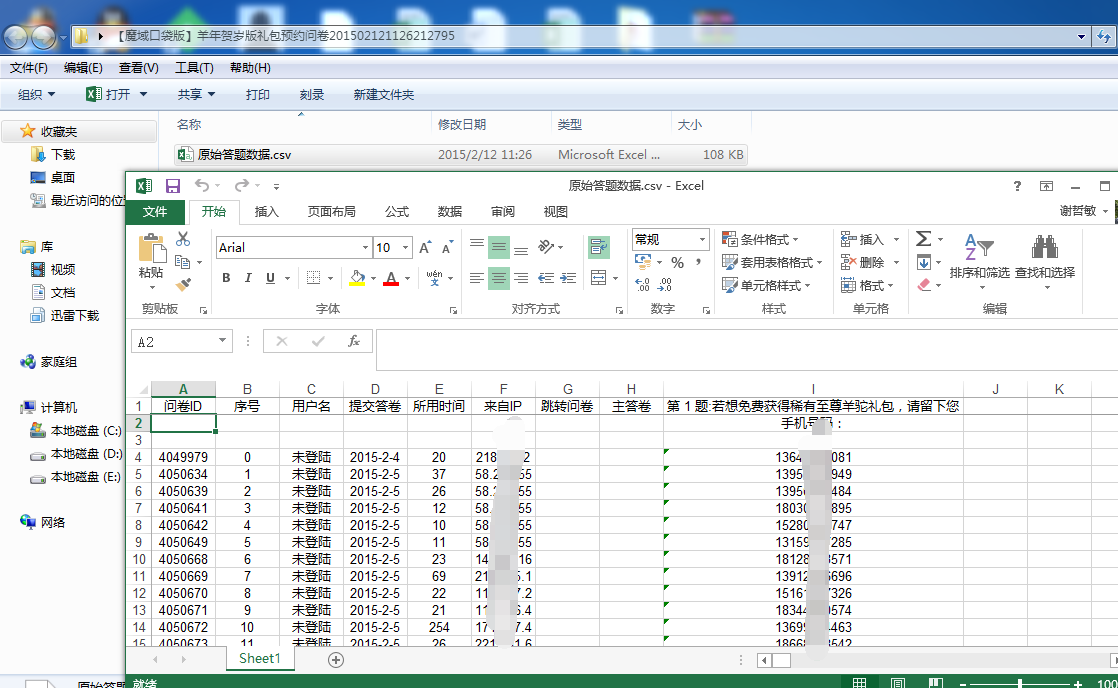Select the Sheet1 tab
This screenshot has height=688, width=1118.
260,658
